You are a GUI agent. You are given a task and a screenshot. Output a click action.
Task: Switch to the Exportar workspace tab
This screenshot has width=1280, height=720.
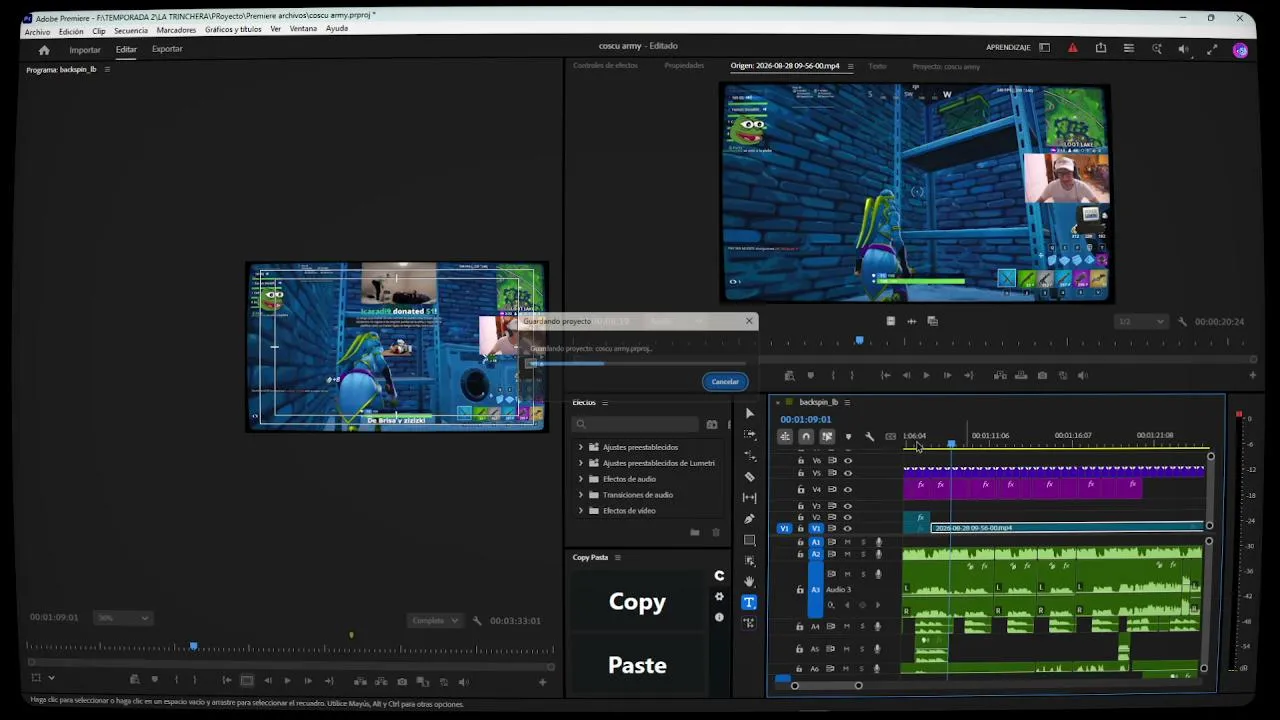coord(167,49)
